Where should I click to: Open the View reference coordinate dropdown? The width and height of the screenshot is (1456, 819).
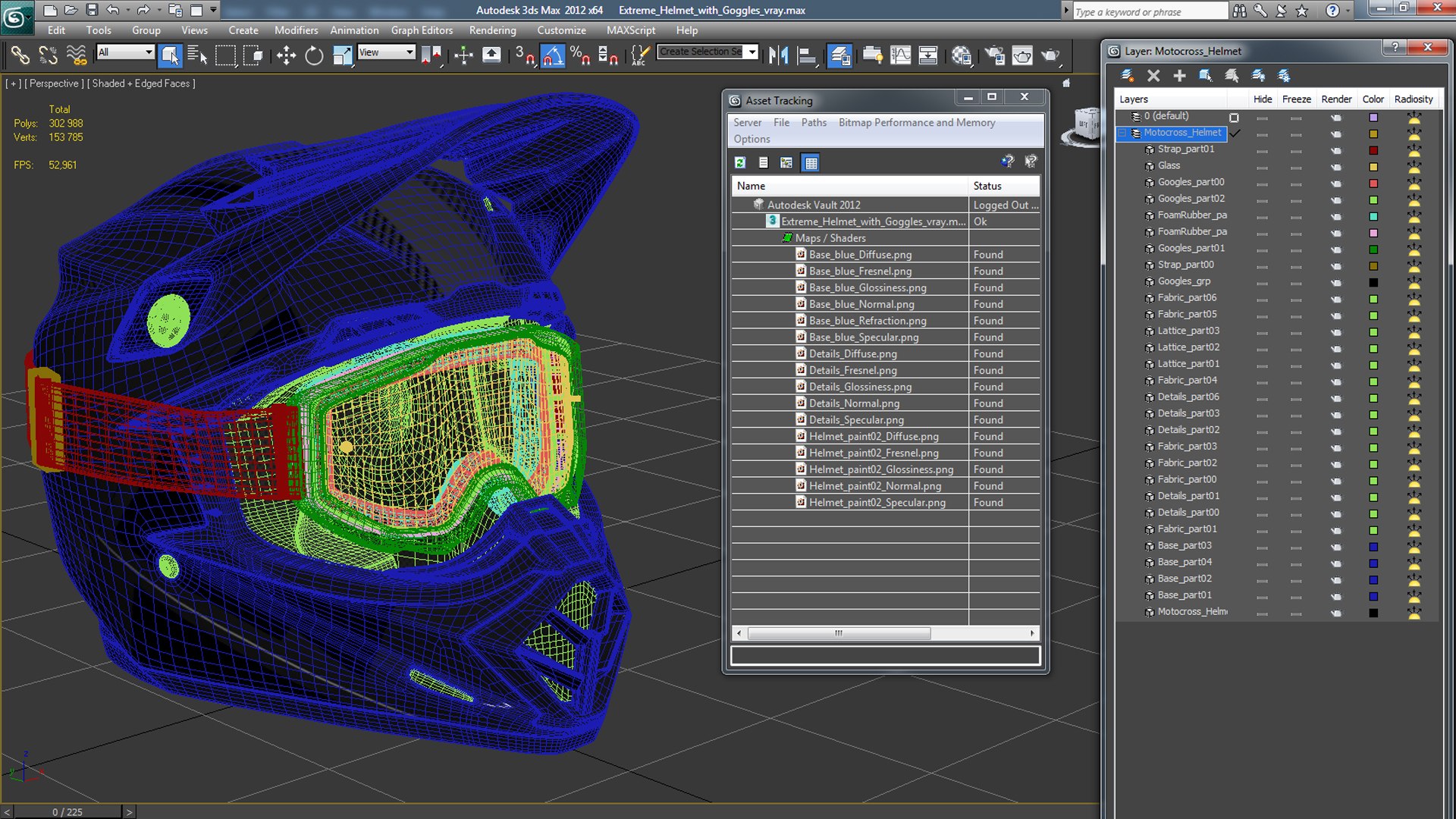pyautogui.click(x=387, y=52)
